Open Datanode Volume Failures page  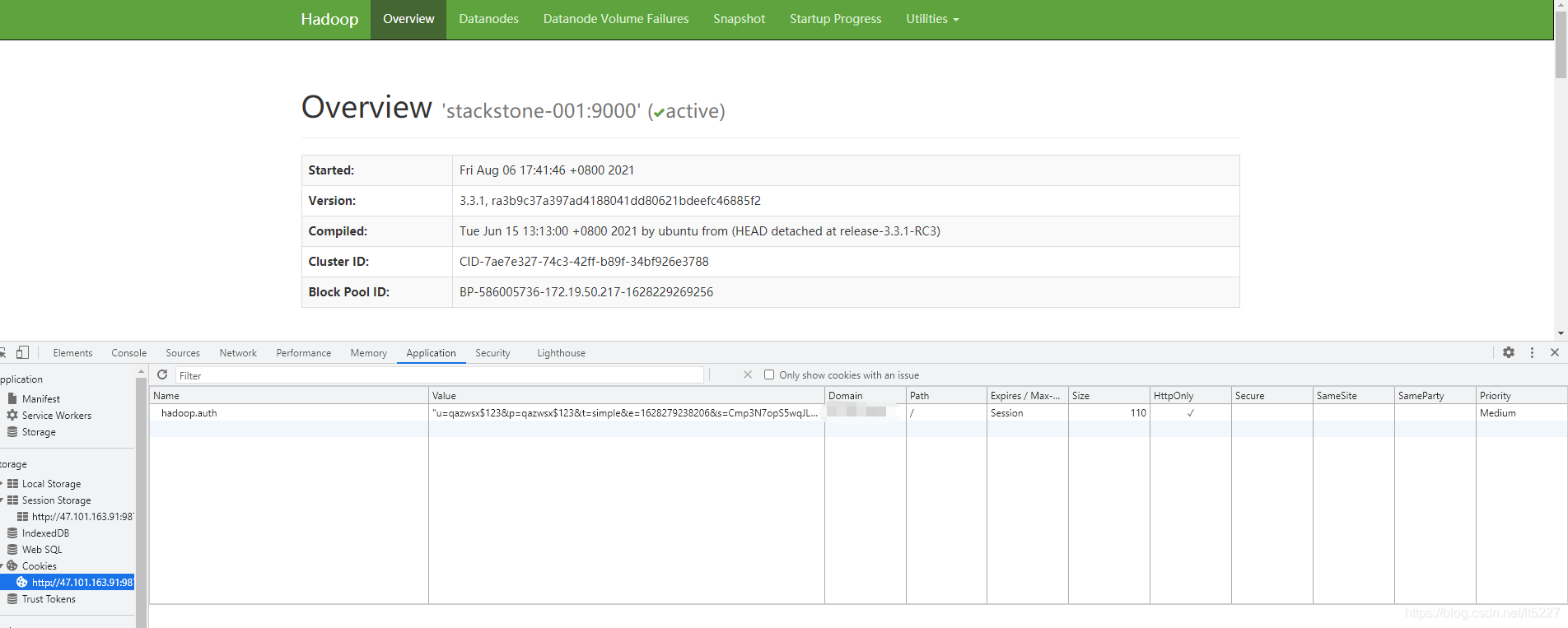click(616, 19)
